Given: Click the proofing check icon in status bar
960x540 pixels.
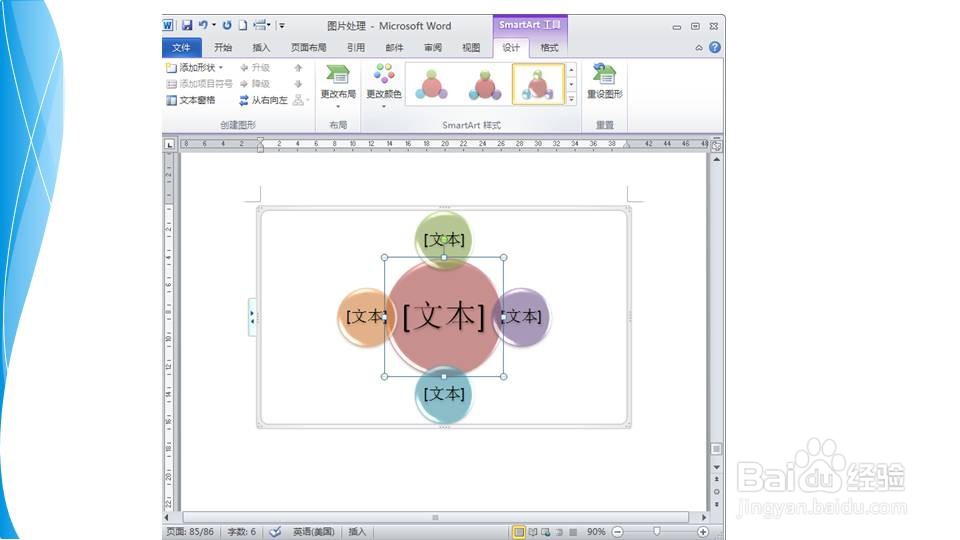Looking at the screenshot, I should [276, 531].
